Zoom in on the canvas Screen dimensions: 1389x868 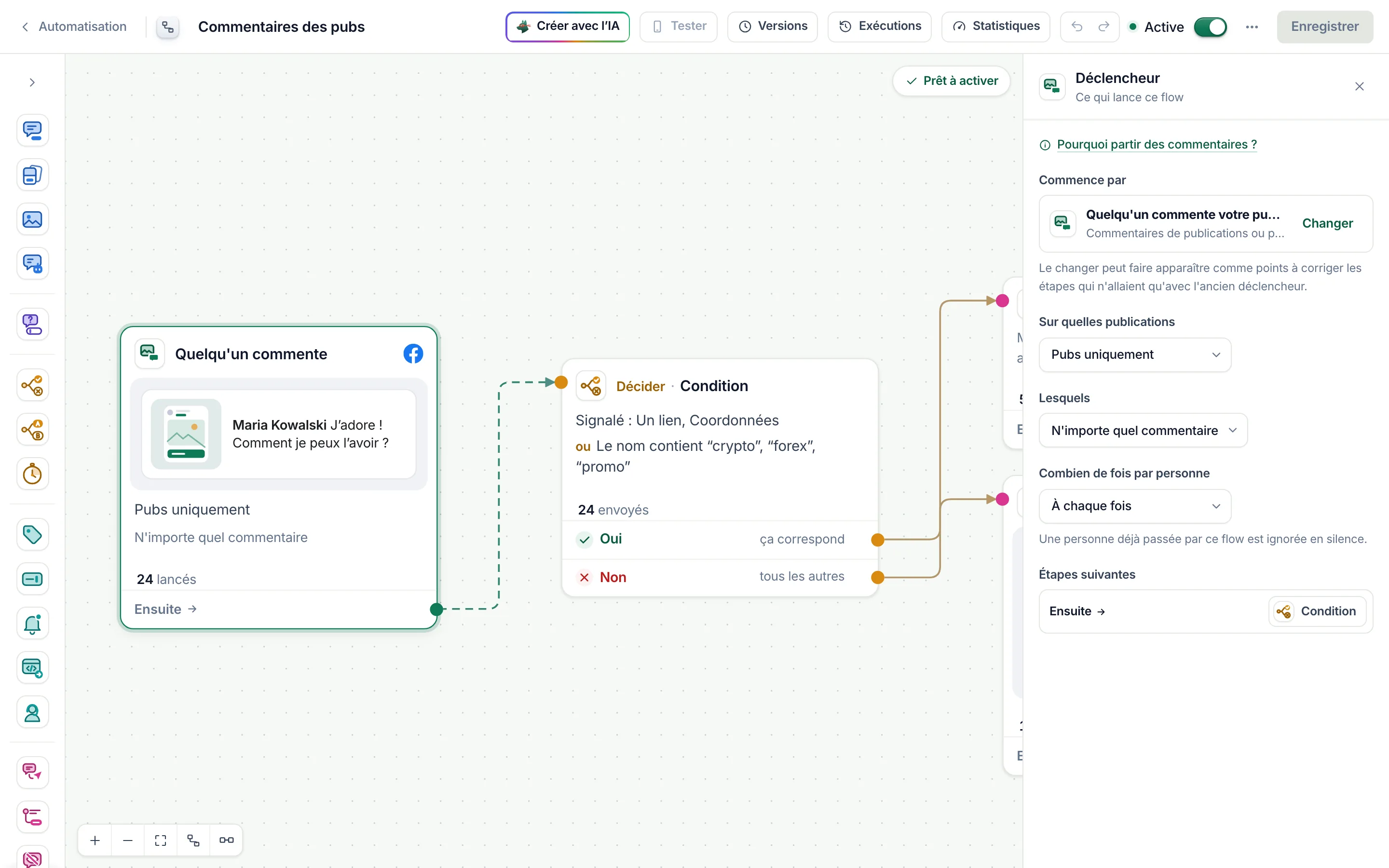pyautogui.click(x=95, y=841)
